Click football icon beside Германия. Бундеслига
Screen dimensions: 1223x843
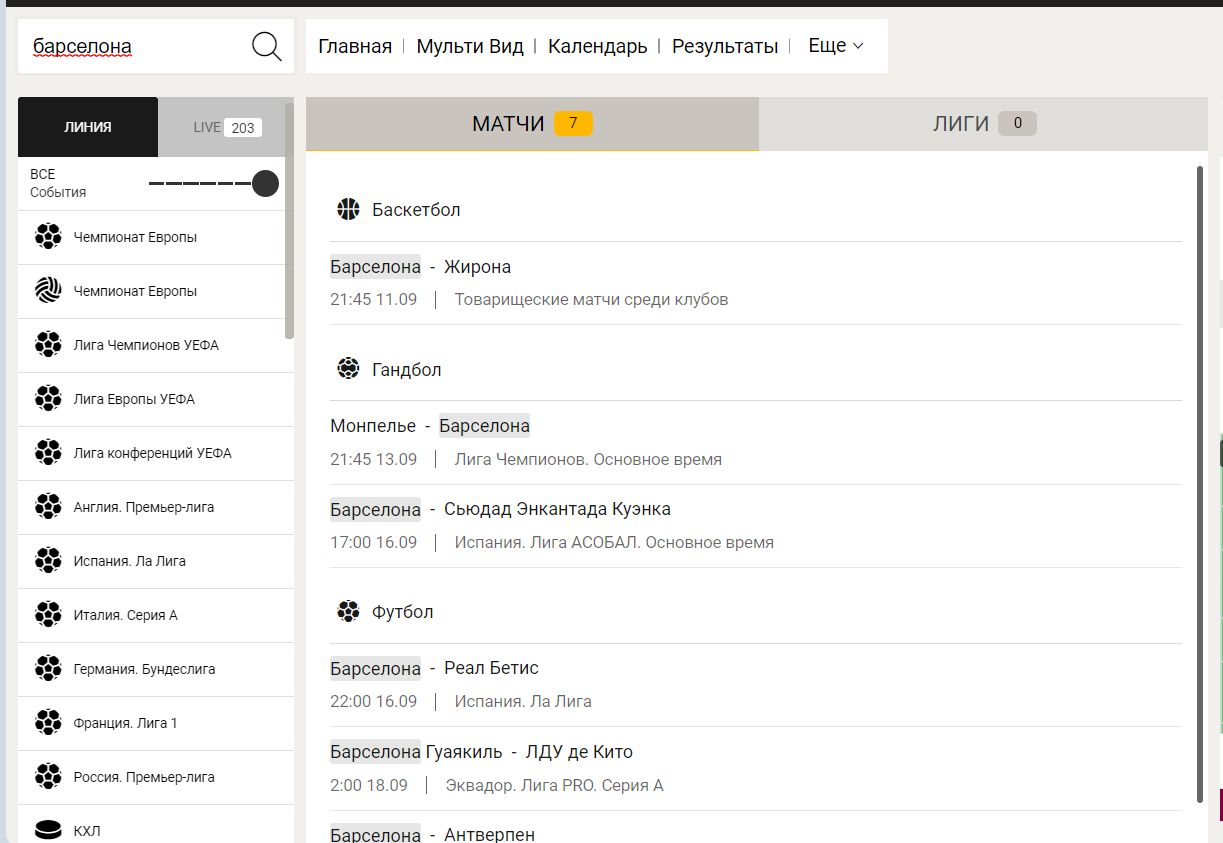click(x=48, y=669)
